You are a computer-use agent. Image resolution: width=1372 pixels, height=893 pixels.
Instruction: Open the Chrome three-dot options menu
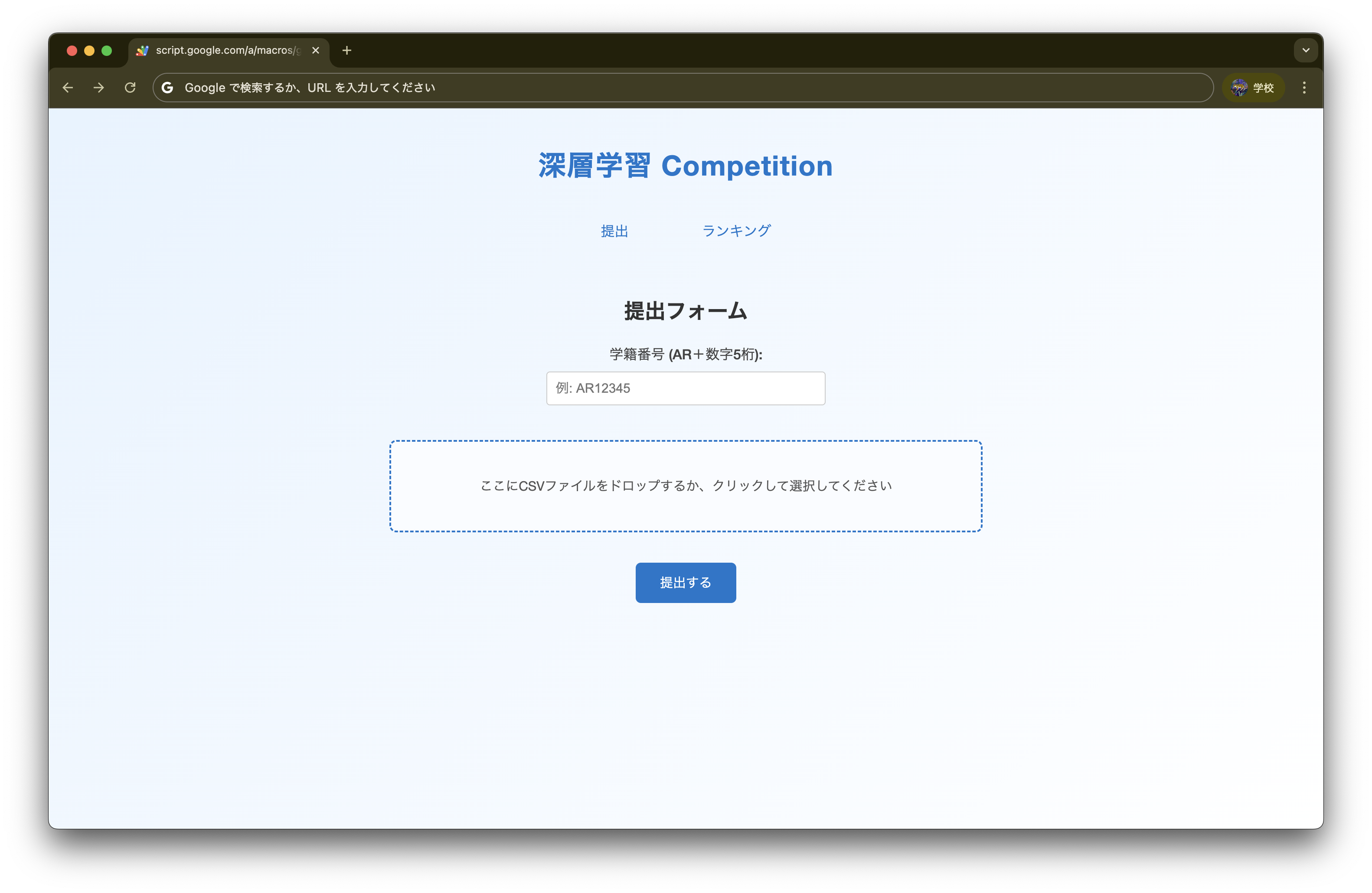click(x=1304, y=88)
